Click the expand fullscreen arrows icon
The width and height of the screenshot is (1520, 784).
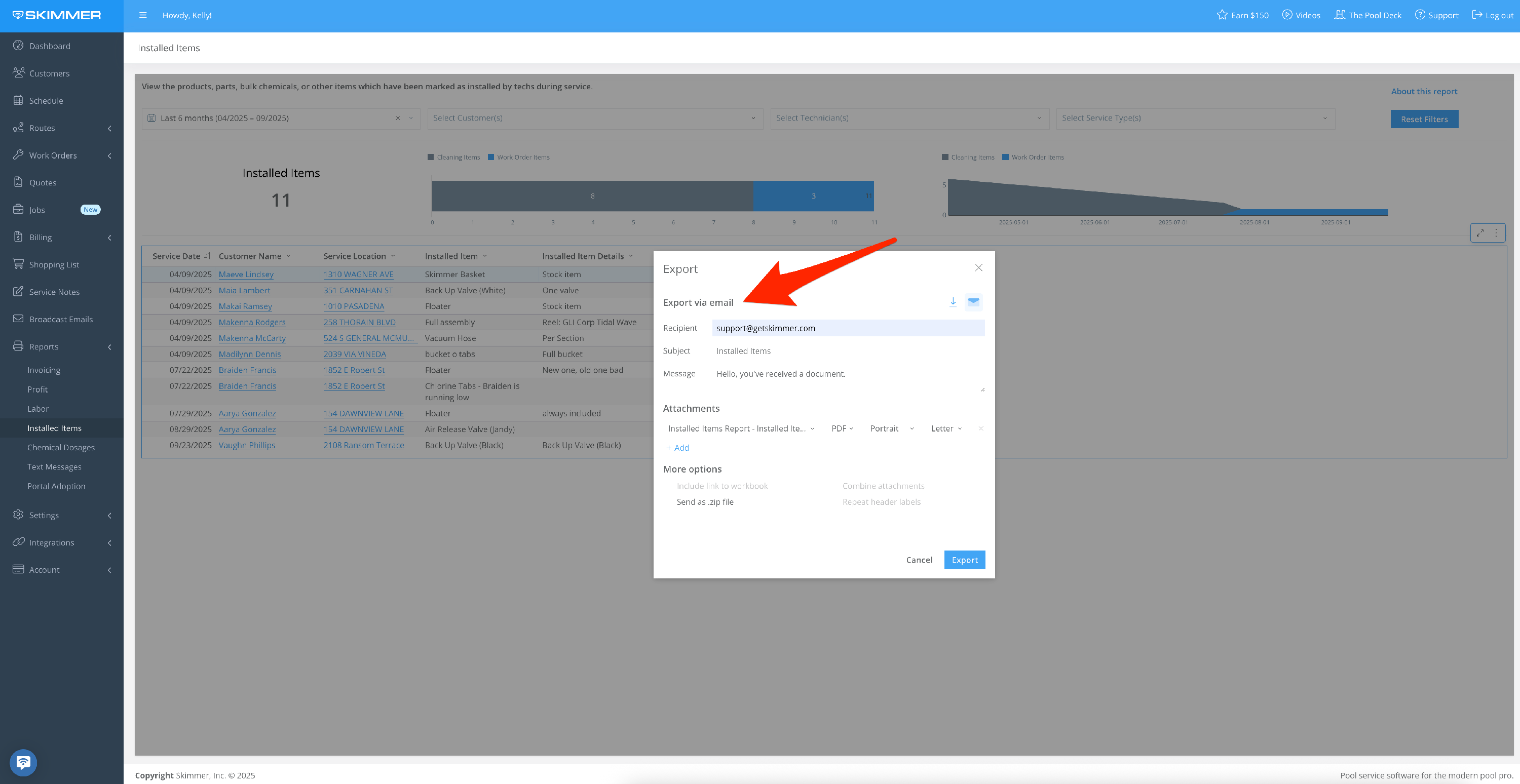(x=1480, y=233)
